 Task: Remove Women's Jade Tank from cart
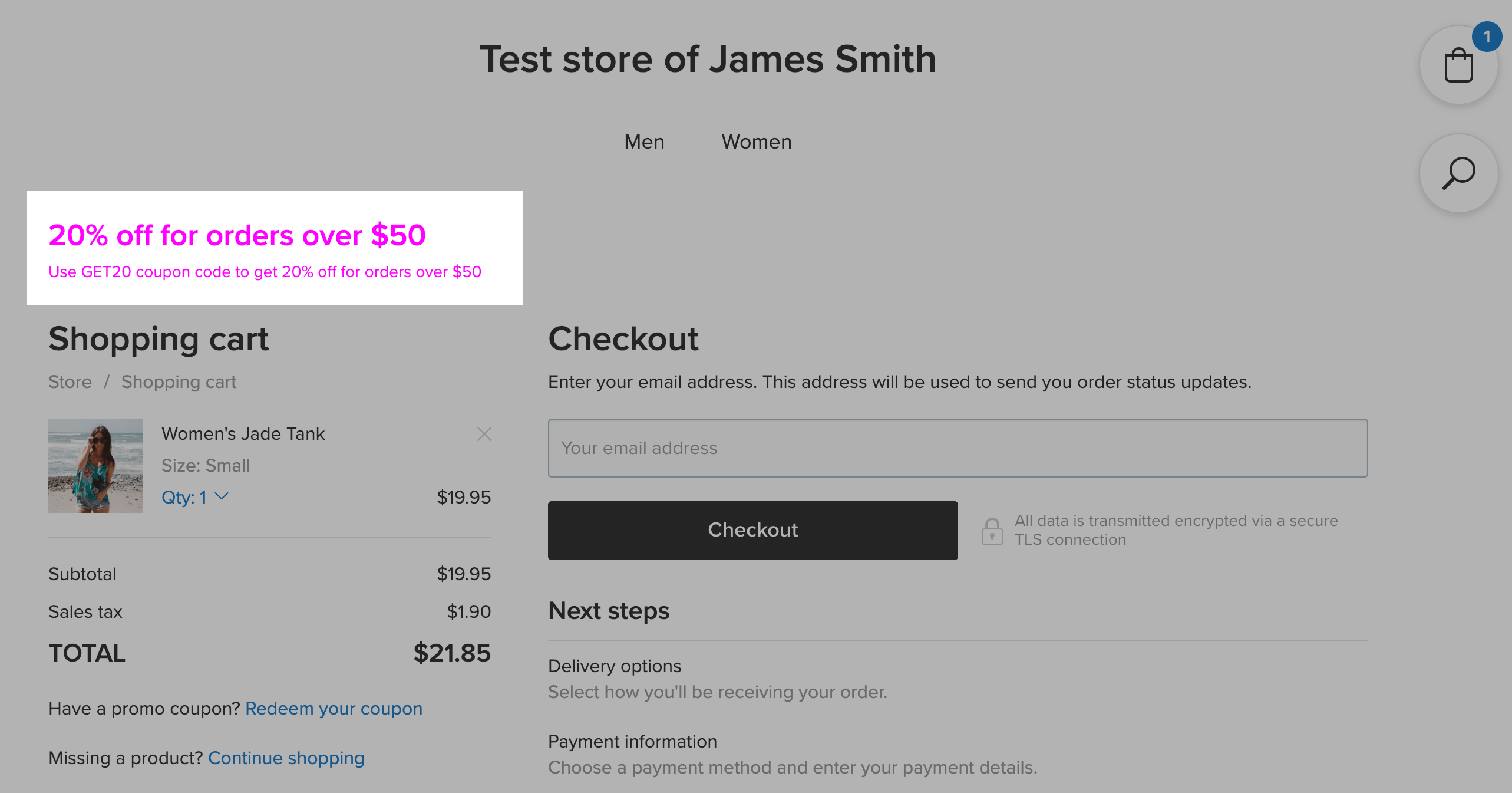484,434
